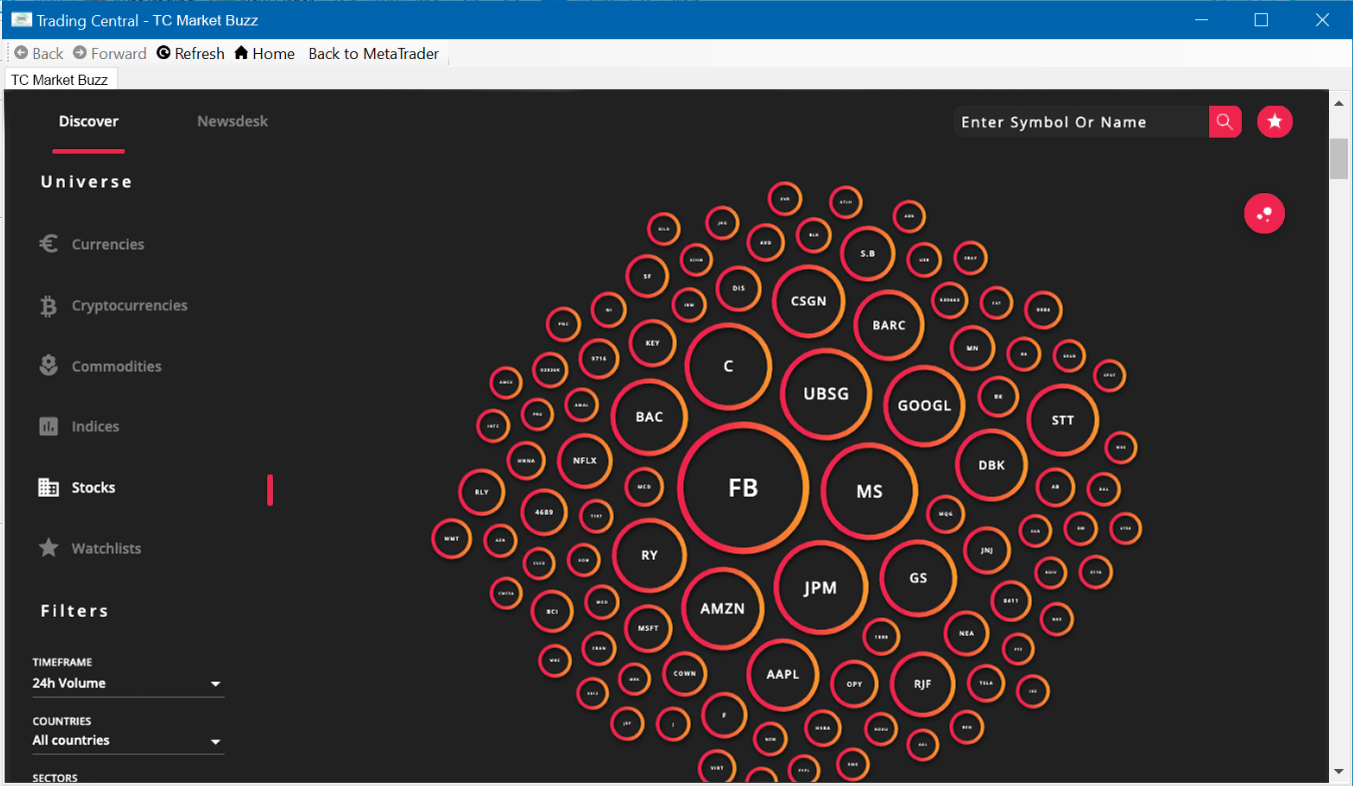Click the KEY bubble
Screen dimensions: 1353x786
[x=652, y=343]
